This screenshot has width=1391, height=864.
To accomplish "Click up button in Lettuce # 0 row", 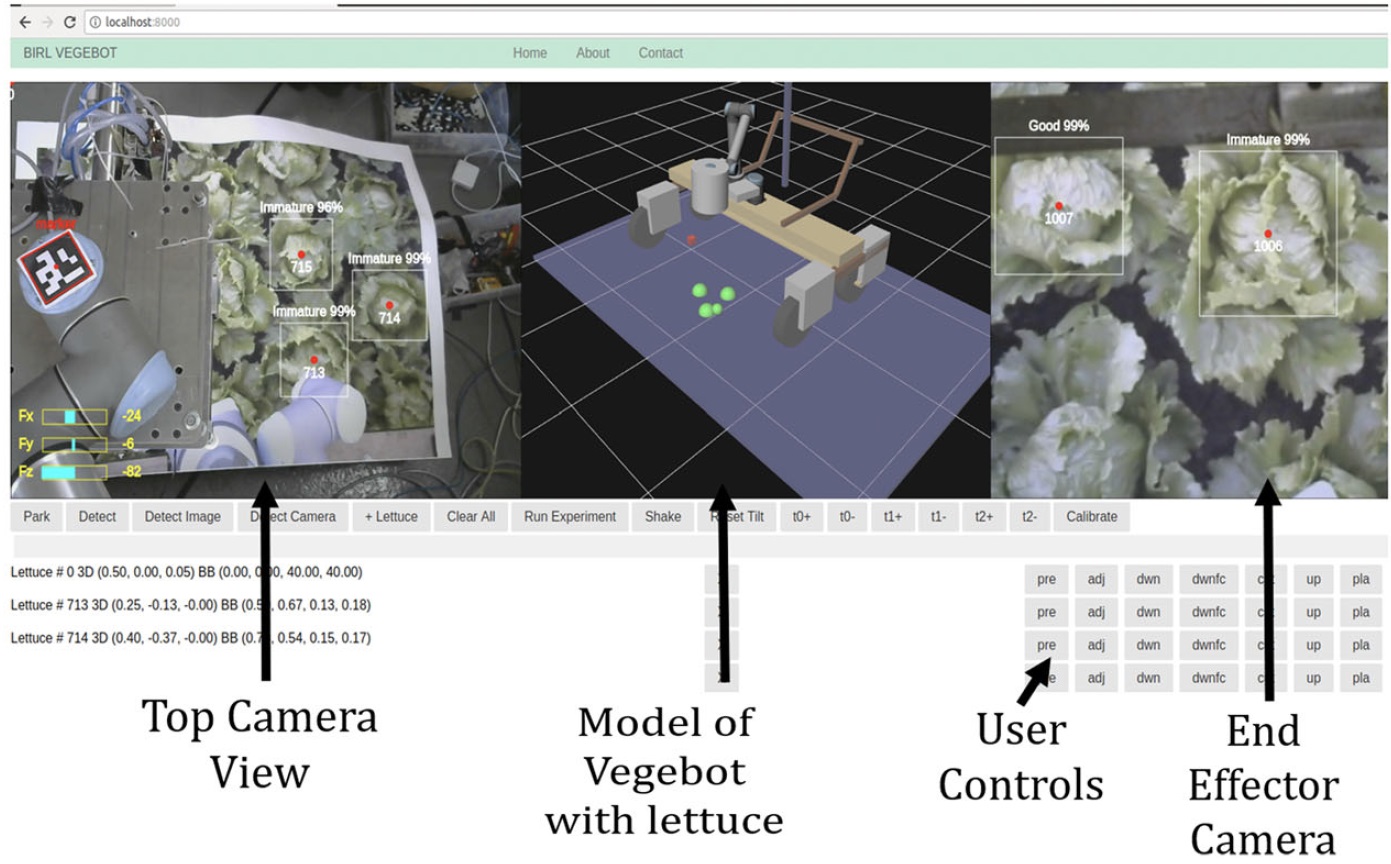I will click(1313, 580).
